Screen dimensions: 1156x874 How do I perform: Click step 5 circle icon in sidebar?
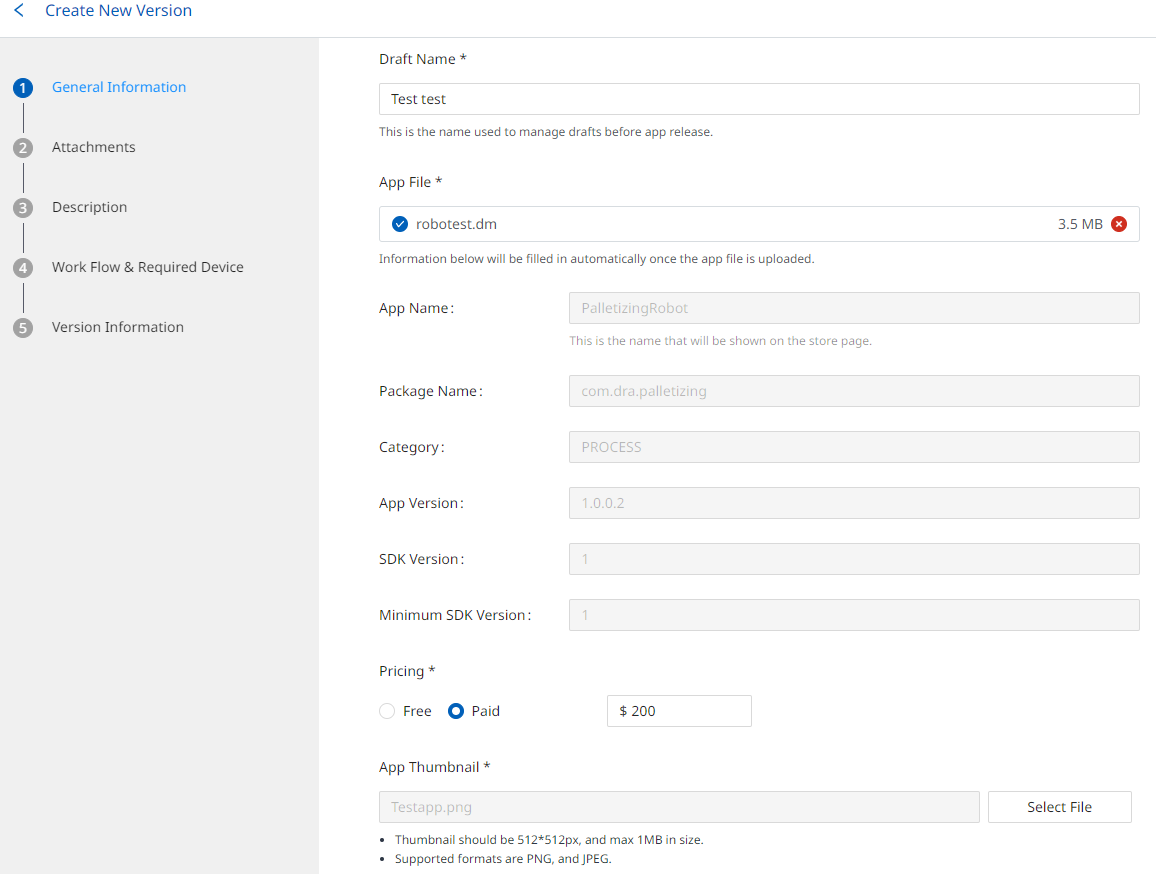pyautogui.click(x=23, y=328)
